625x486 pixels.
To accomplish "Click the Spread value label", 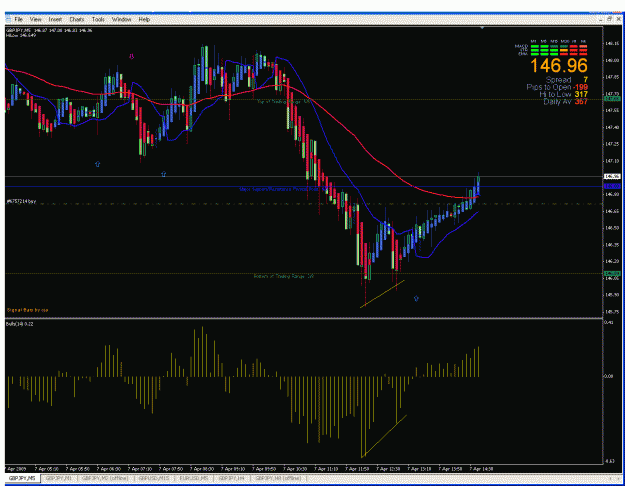I will pyautogui.click(x=566, y=80).
